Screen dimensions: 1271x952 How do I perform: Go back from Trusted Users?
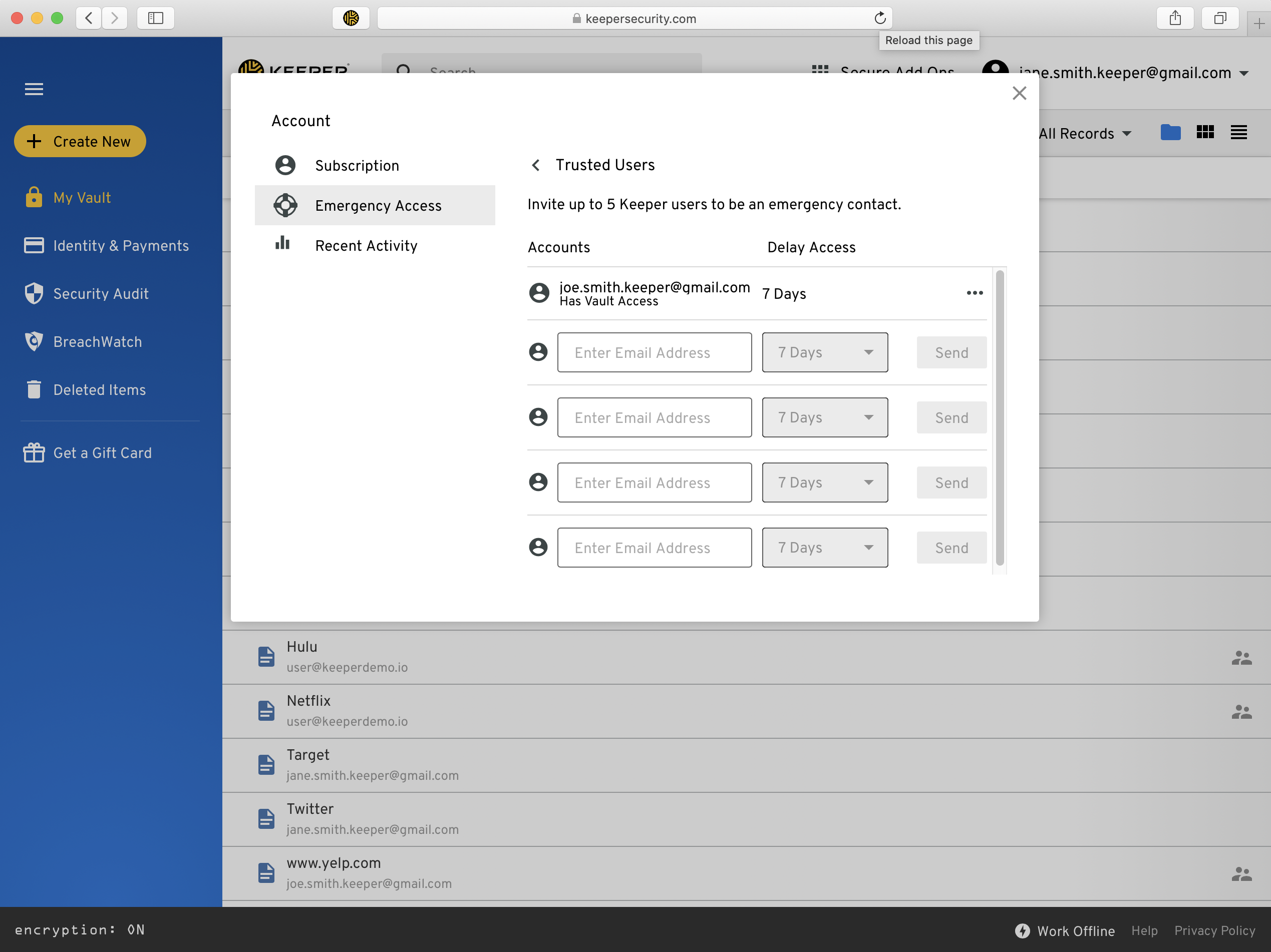535,165
